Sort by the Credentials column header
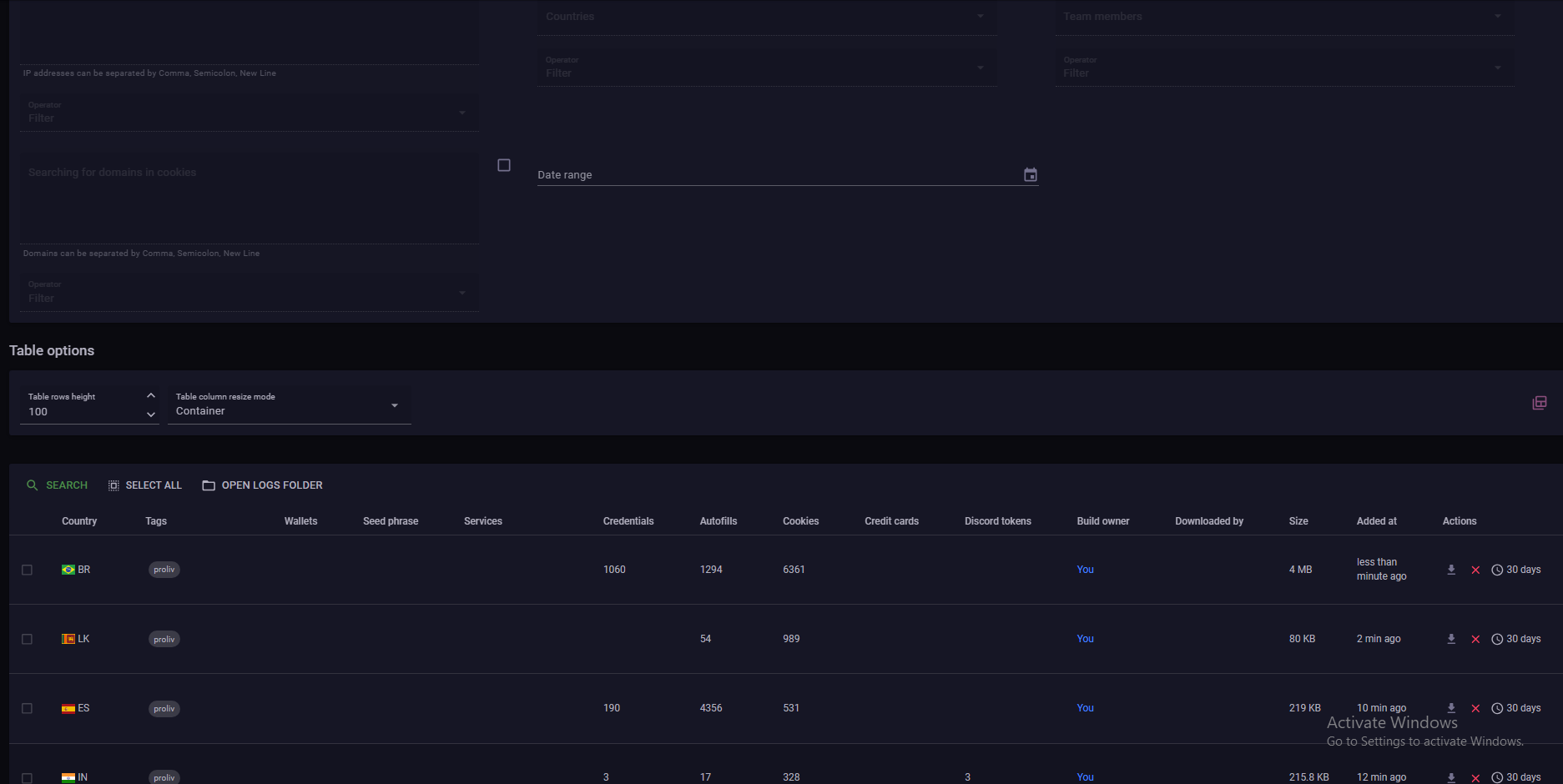The width and height of the screenshot is (1563, 784). point(628,521)
